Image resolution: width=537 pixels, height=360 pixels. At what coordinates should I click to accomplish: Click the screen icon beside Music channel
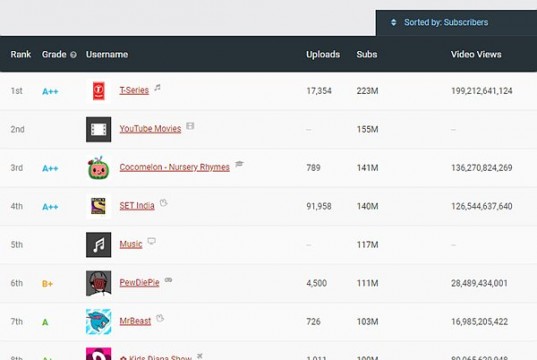[x=151, y=241]
